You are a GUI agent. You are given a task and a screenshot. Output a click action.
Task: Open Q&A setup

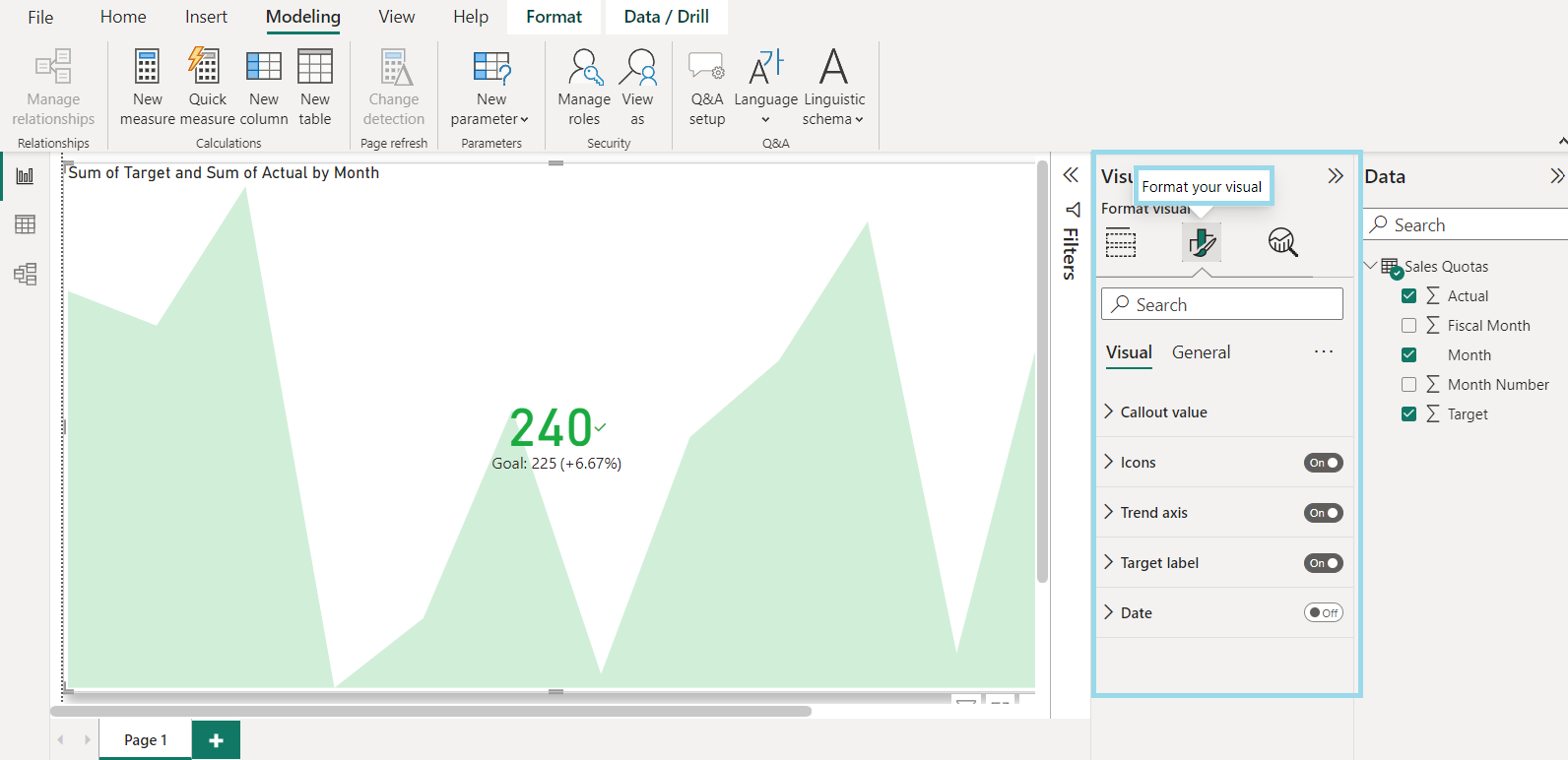click(707, 88)
